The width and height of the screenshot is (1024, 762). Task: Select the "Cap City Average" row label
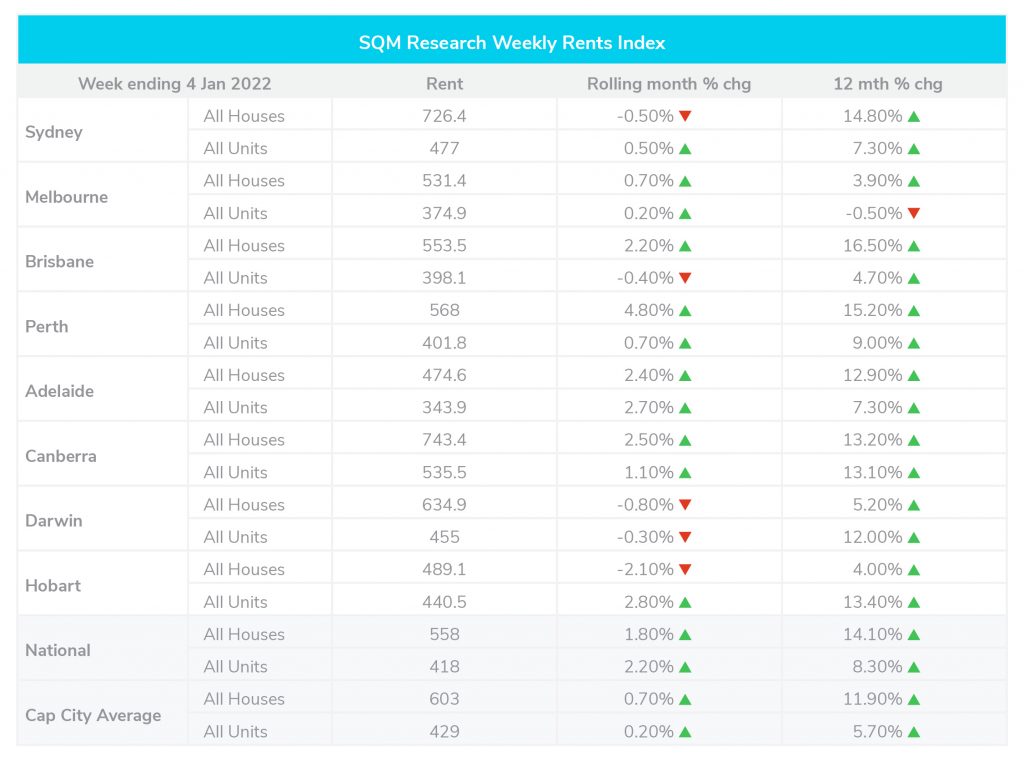click(93, 716)
